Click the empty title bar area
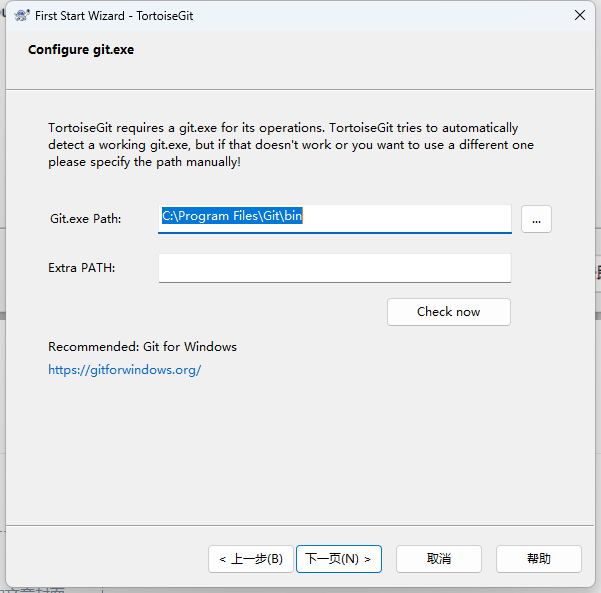 pyautogui.click(x=400, y=15)
